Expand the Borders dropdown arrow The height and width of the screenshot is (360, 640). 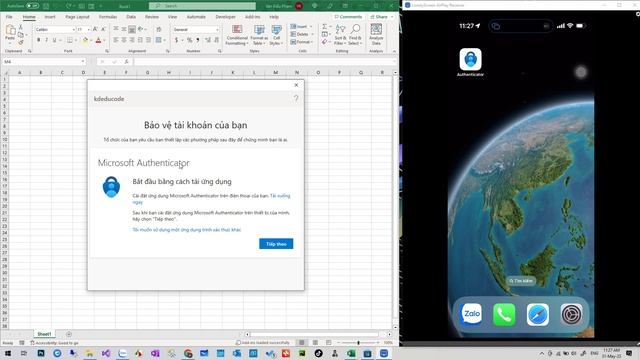[x=76, y=40]
